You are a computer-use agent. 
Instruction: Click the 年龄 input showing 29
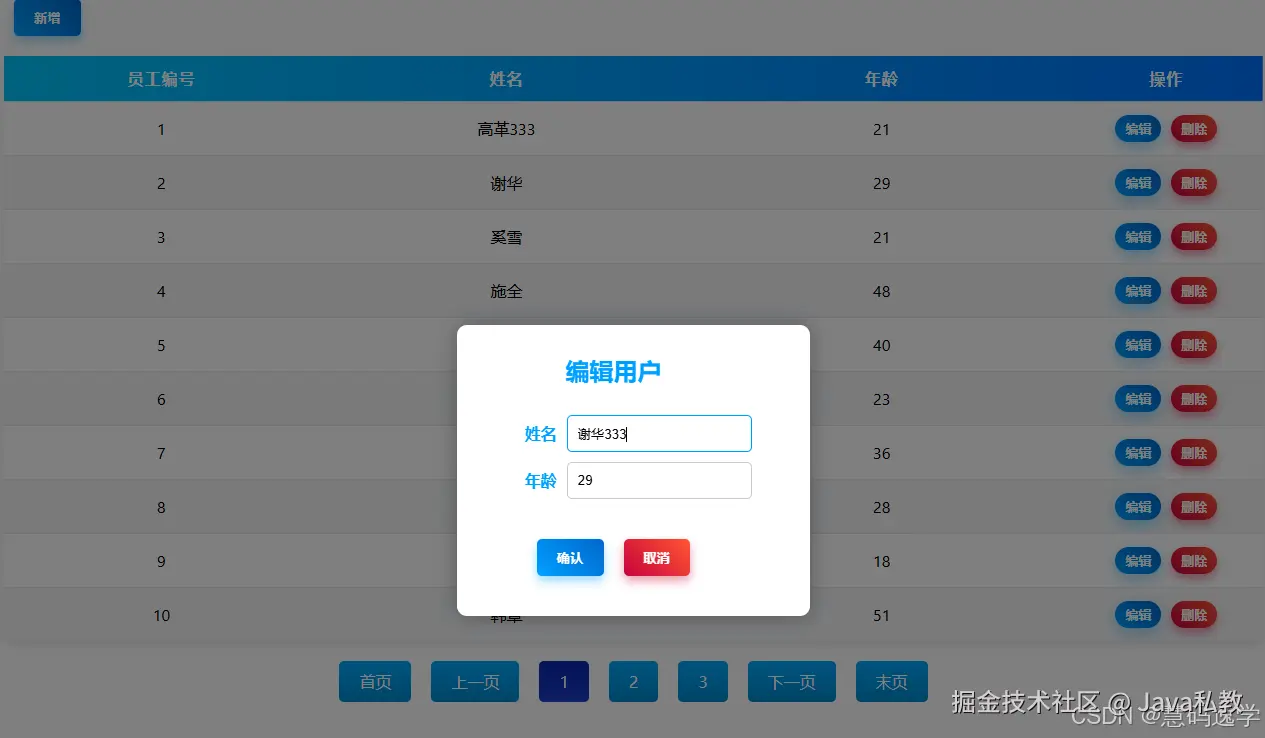(x=659, y=480)
